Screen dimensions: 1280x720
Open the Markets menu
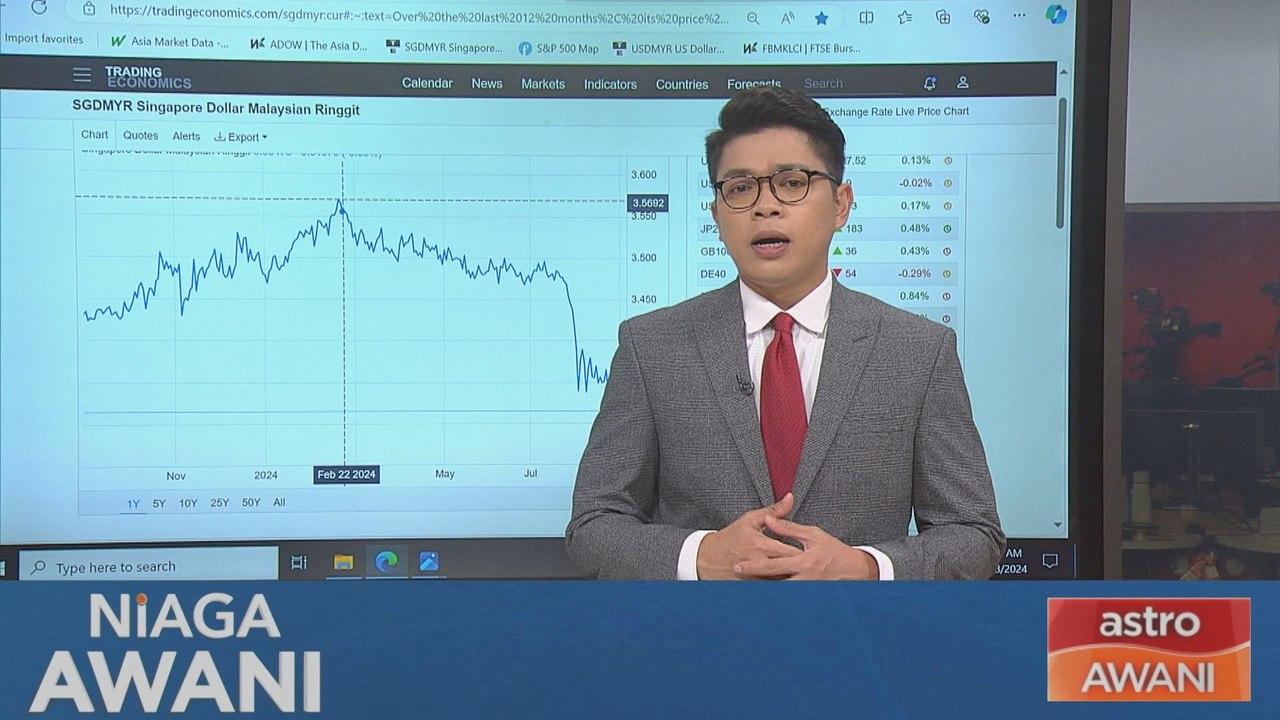coord(543,84)
